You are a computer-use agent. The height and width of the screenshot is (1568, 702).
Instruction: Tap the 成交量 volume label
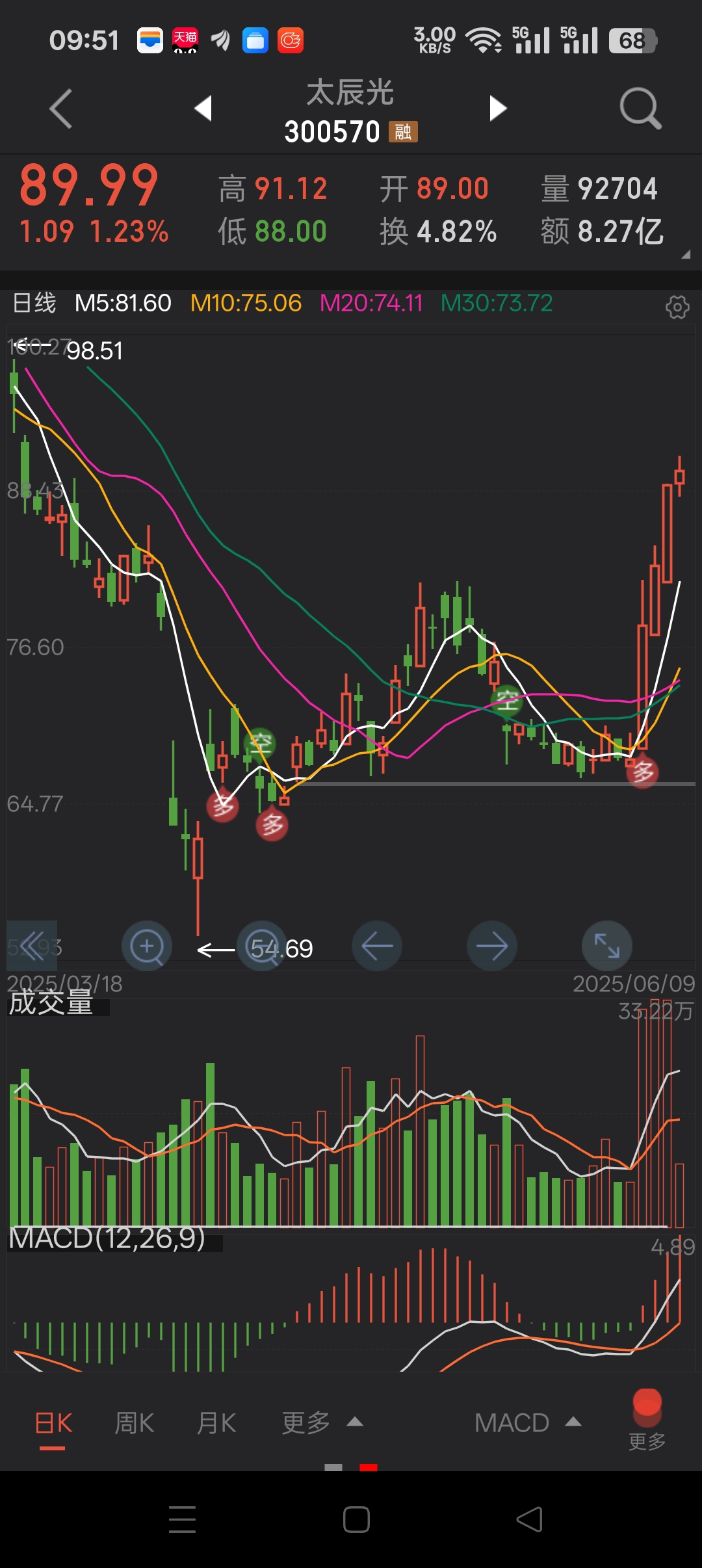coord(51,1002)
